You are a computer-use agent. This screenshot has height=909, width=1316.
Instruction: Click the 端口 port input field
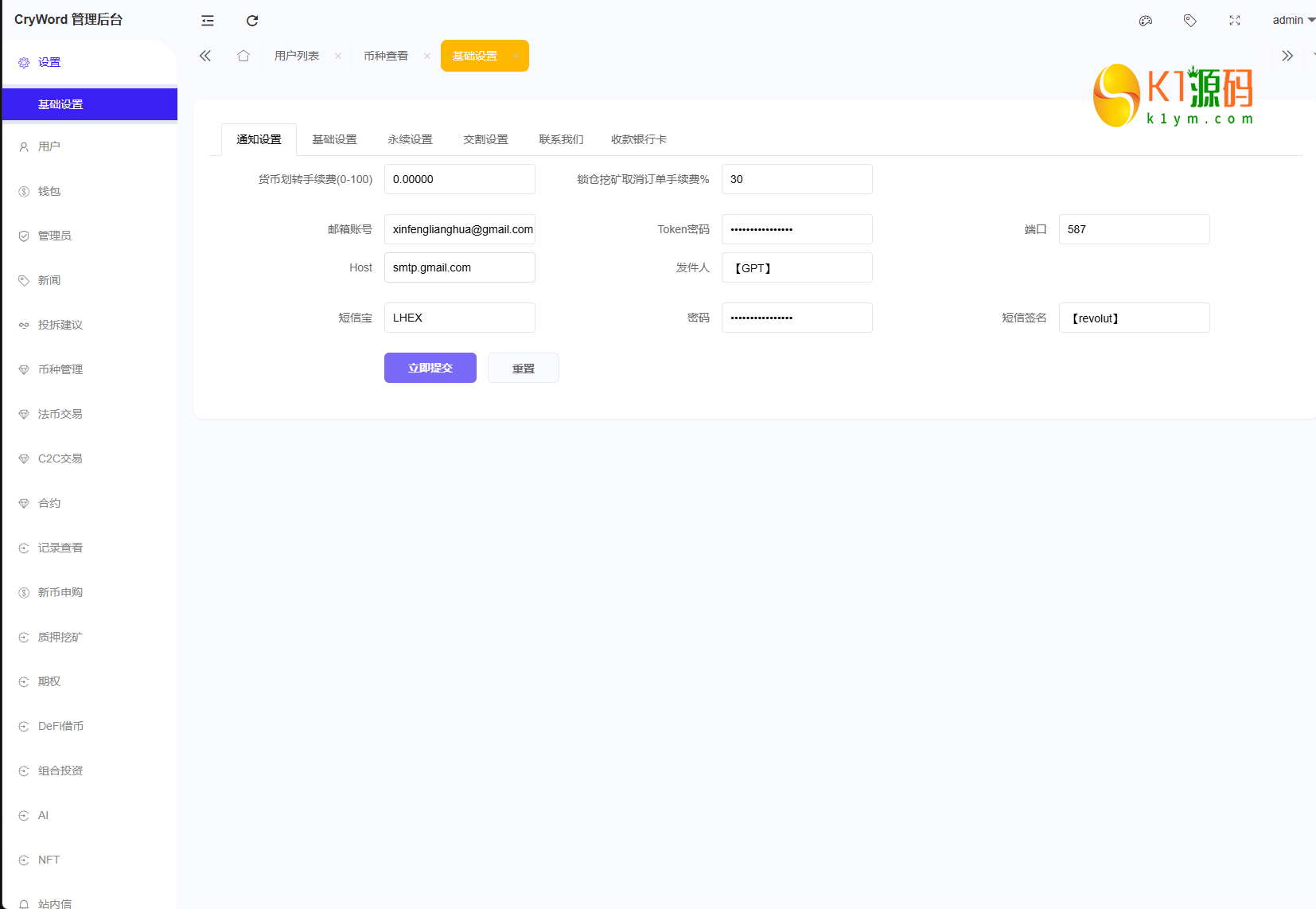(1135, 229)
